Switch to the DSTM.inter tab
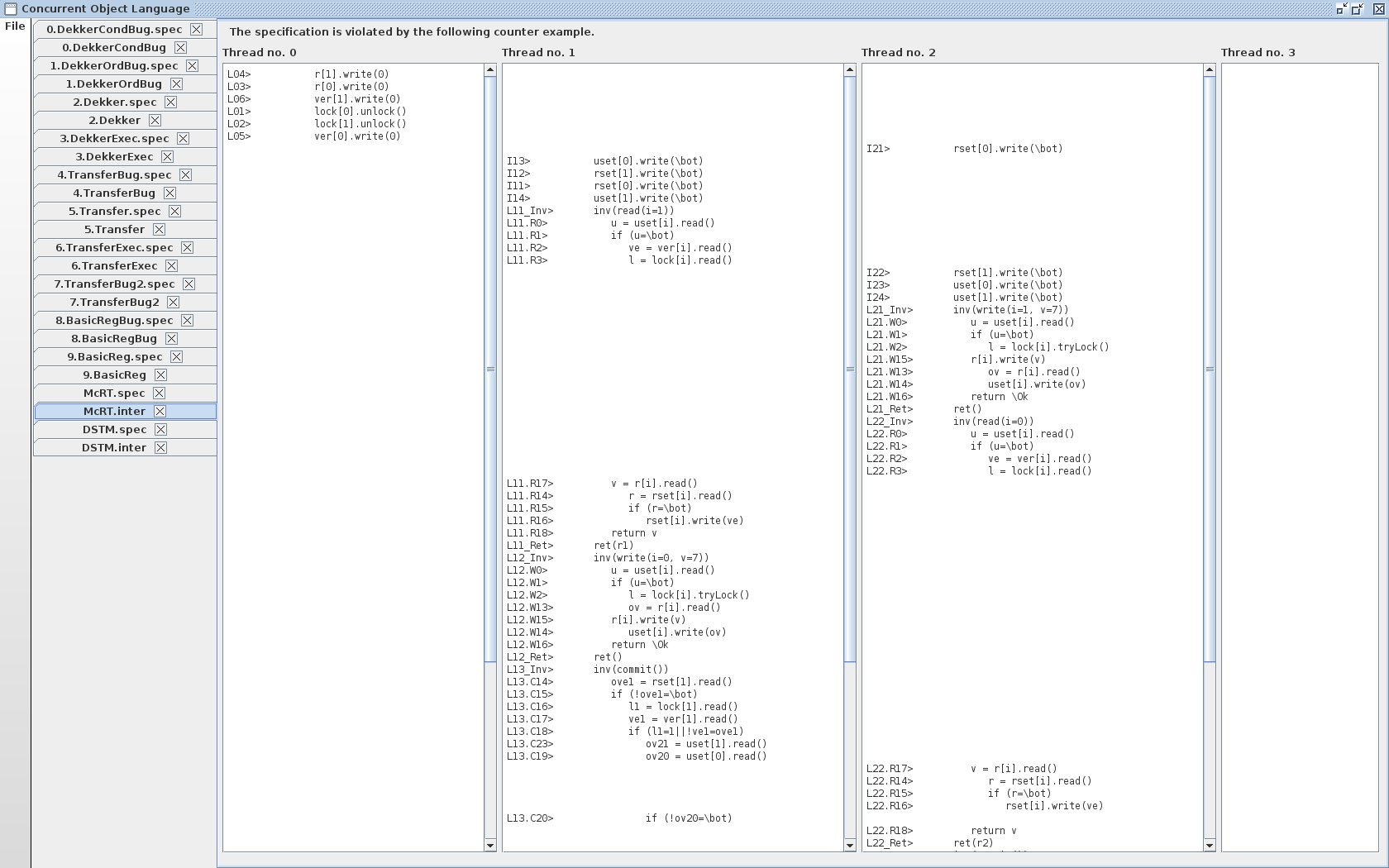Image resolution: width=1389 pixels, height=868 pixels. point(125,447)
